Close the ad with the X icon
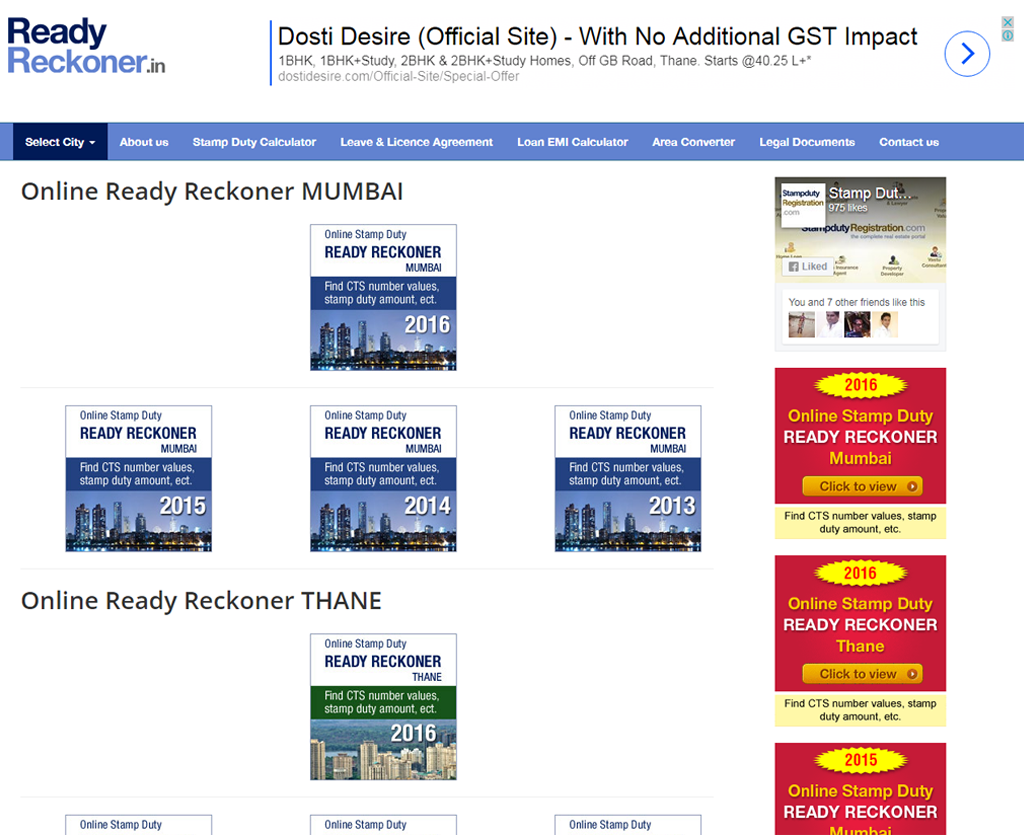Screen dimensions: 1024x835 pyautogui.click(x=1008, y=22)
